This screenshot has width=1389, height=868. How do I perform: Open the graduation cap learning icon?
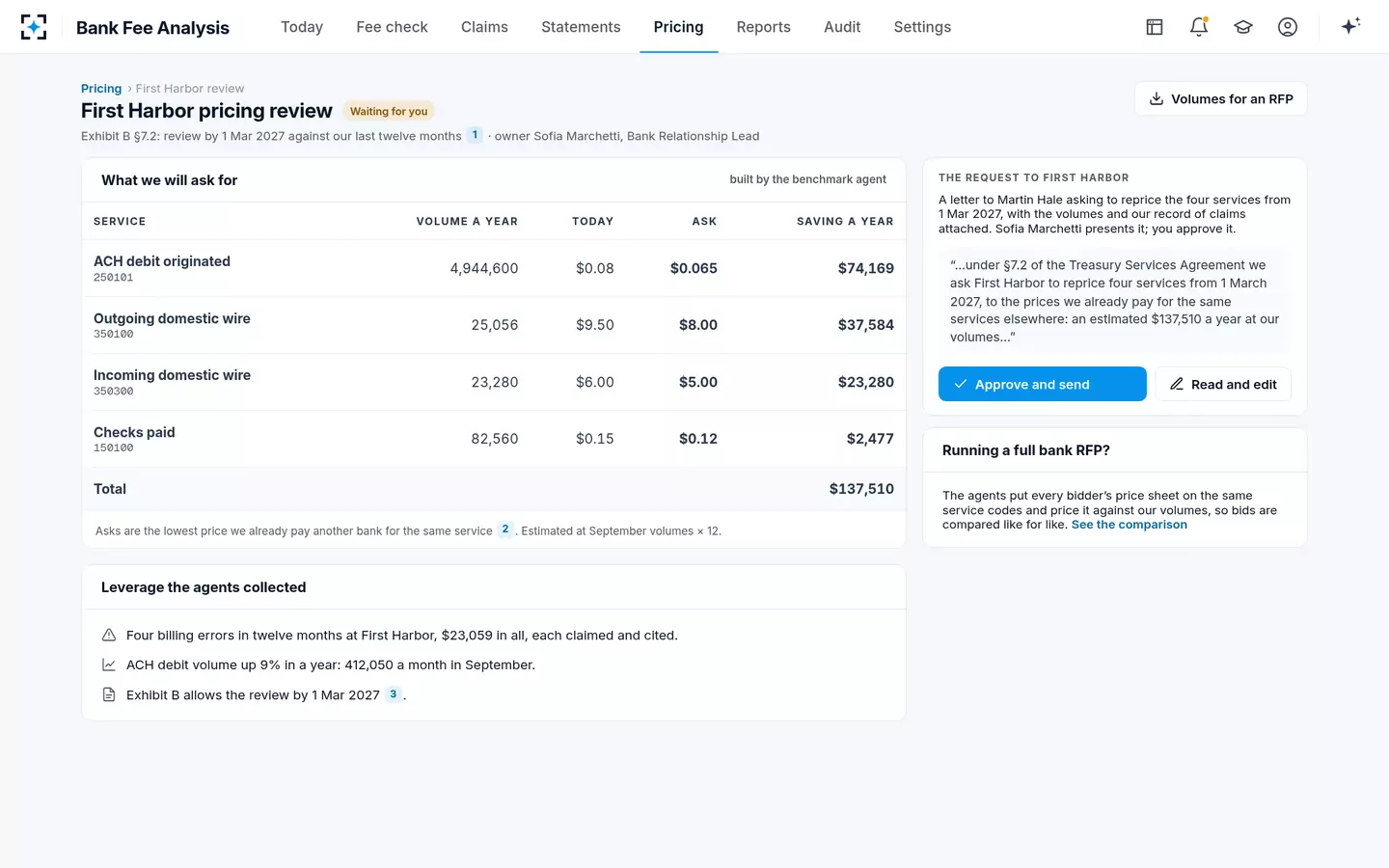(1243, 27)
